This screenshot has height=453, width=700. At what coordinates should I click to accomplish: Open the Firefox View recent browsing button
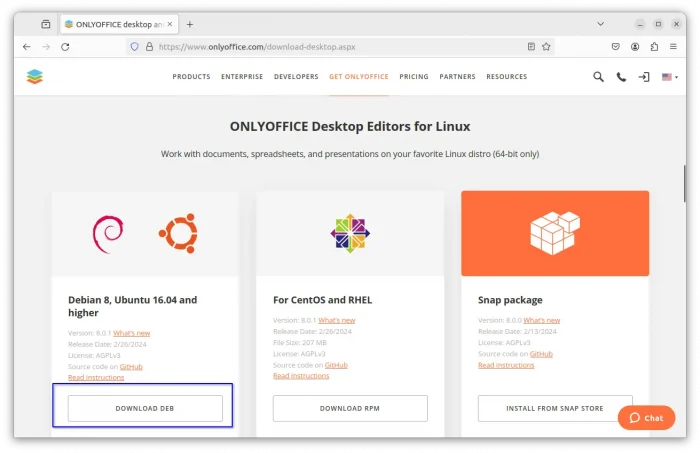46,23
